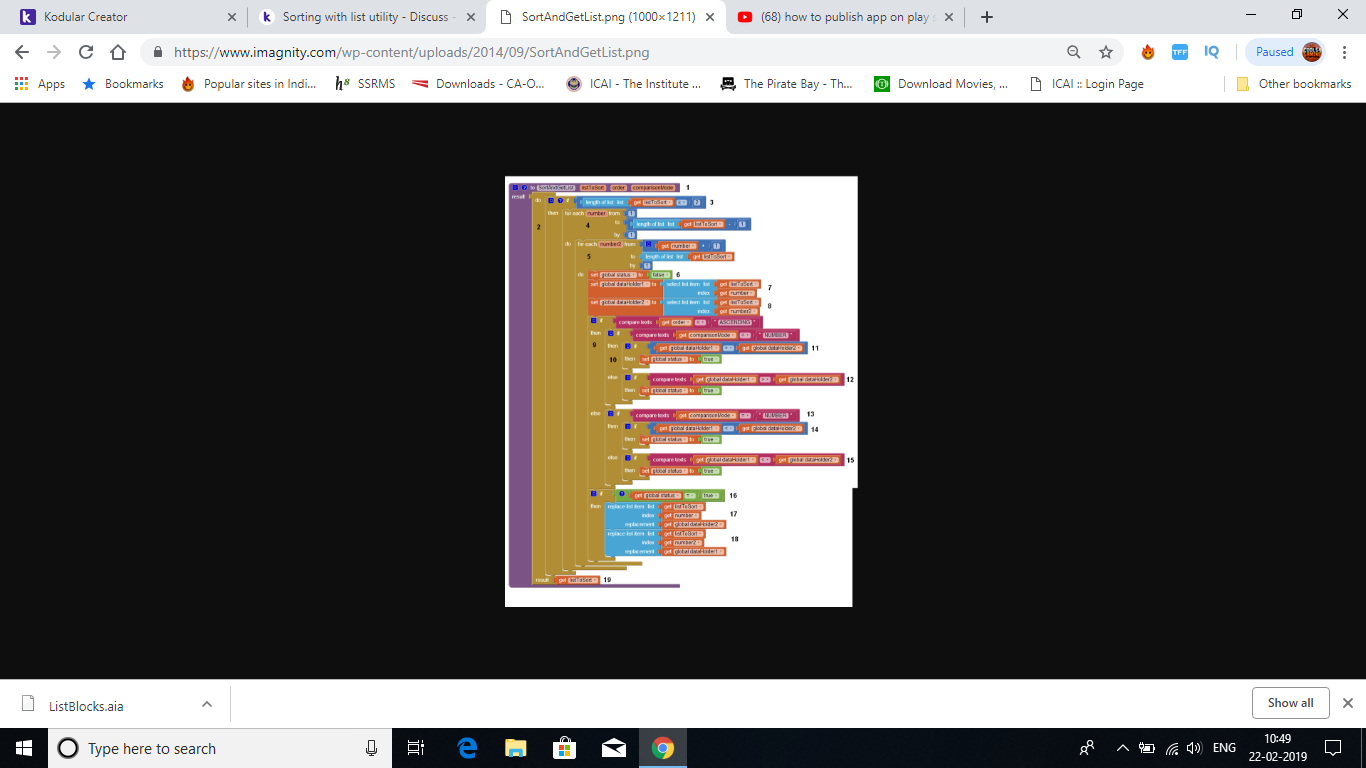The image size is (1366, 768).
Task: Open the IQ extension
Action: (x=1212, y=52)
